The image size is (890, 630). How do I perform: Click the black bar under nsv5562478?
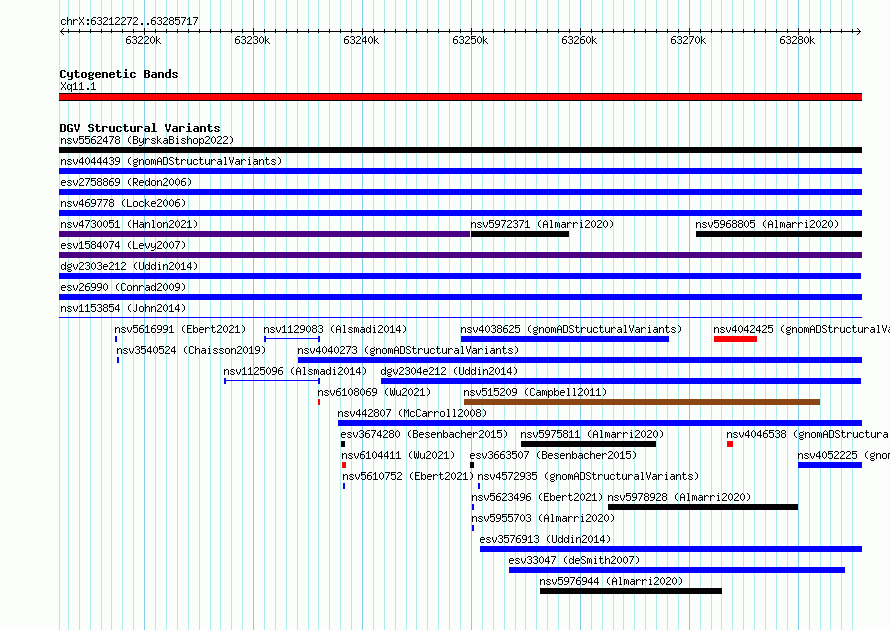[x=460, y=150]
